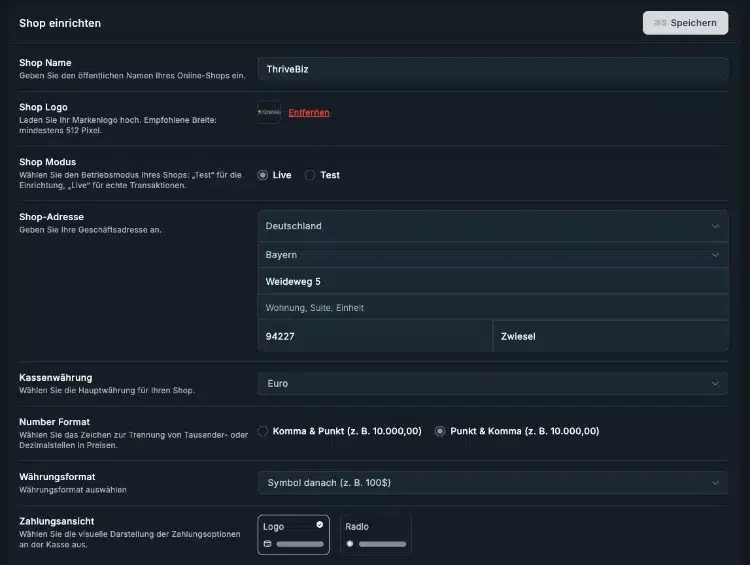Screen dimensions: 750x565
Task: Choose Komma & Punkt number format
Action: (264, 431)
